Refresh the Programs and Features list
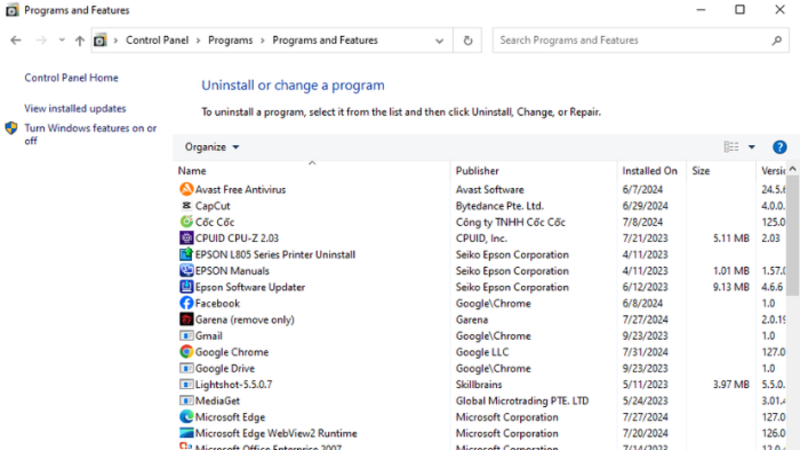 click(468, 40)
